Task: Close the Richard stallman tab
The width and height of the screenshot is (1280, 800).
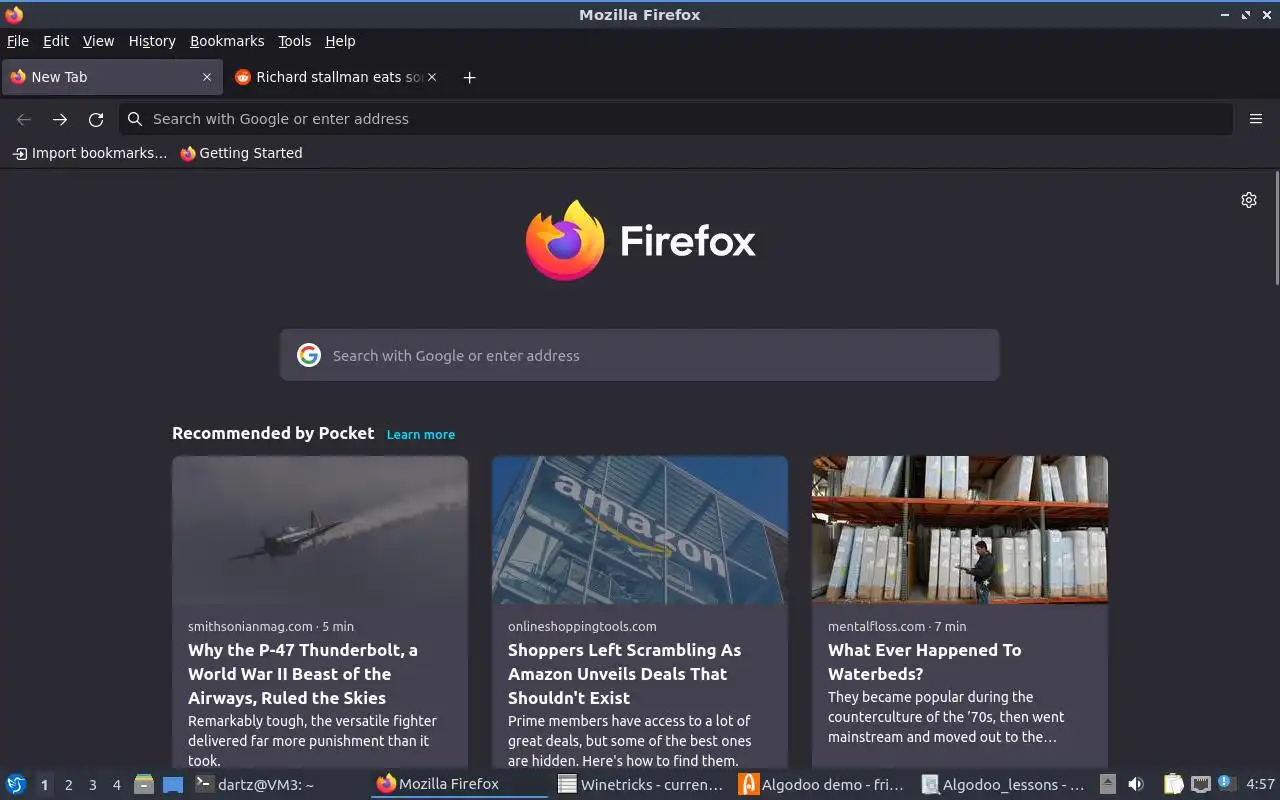Action: 432,77
